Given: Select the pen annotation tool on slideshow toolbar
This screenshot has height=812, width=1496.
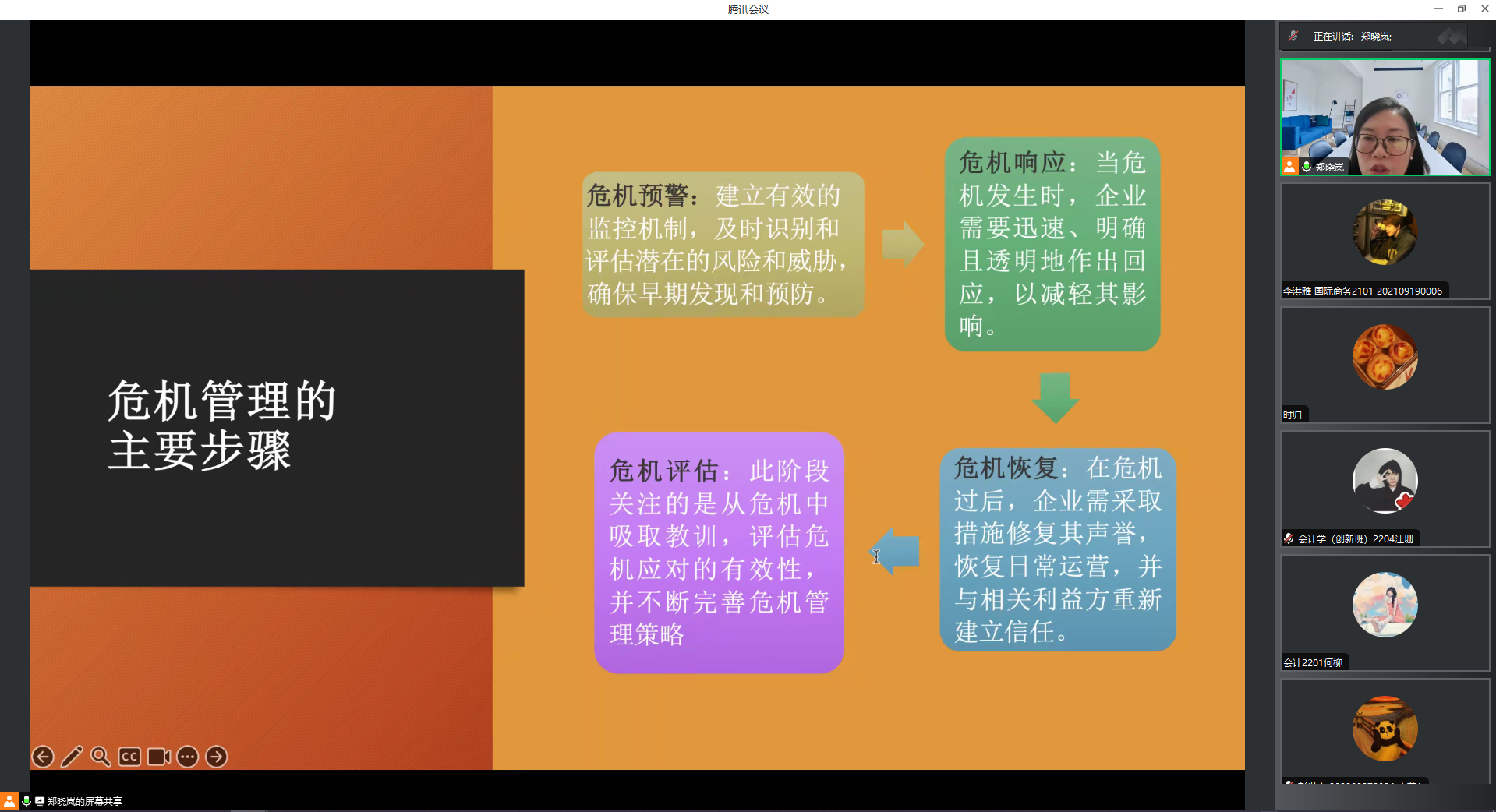Looking at the screenshot, I should (72, 756).
